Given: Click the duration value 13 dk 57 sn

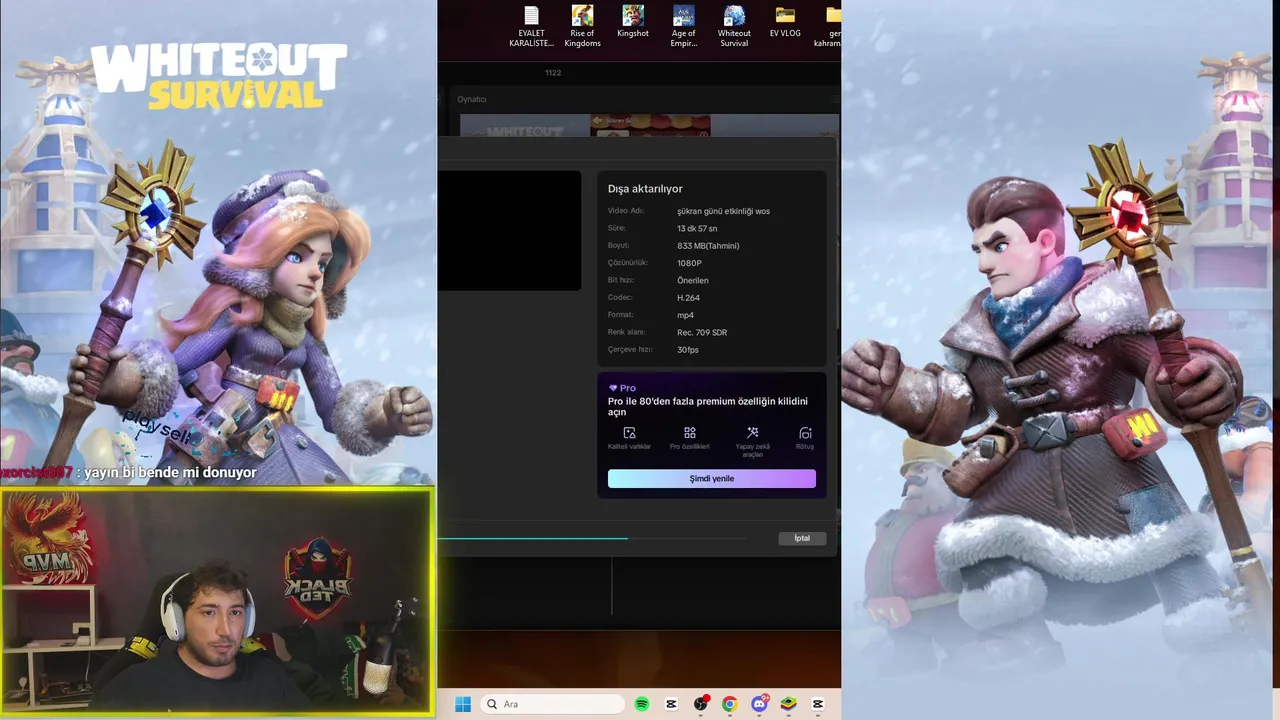Looking at the screenshot, I should tap(697, 228).
